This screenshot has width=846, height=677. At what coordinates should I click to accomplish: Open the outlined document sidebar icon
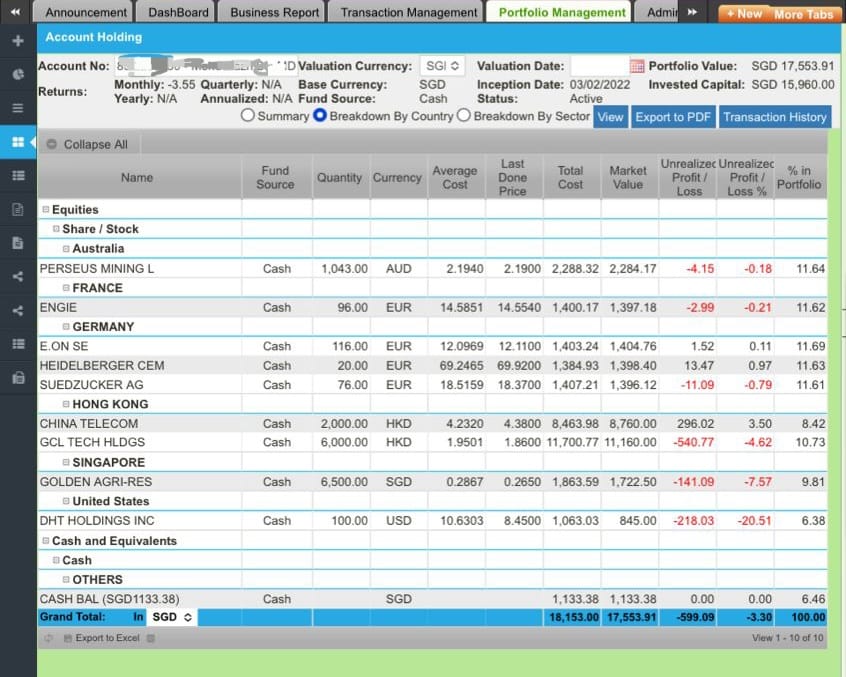18,209
